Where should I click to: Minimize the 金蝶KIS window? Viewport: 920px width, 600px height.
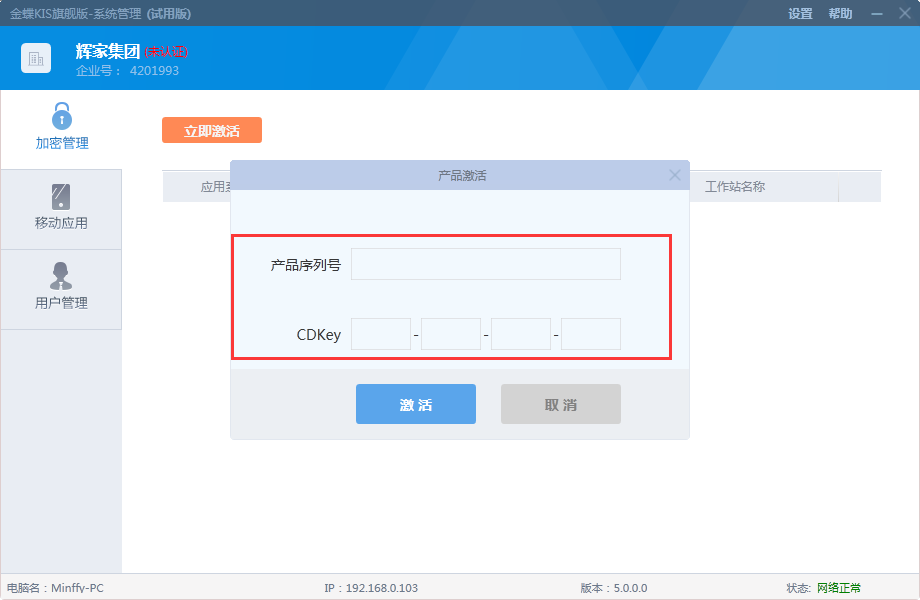point(877,13)
